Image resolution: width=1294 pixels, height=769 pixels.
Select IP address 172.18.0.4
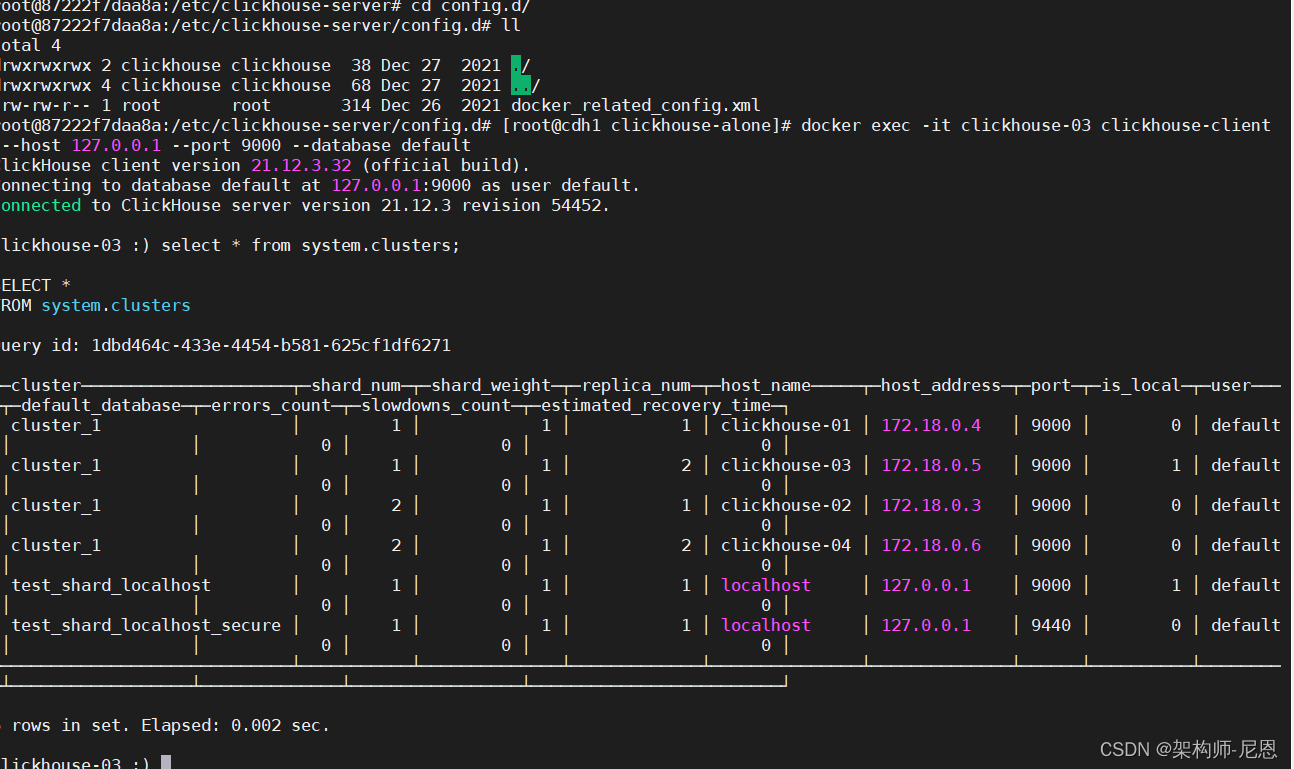click(x=931, y=425)
